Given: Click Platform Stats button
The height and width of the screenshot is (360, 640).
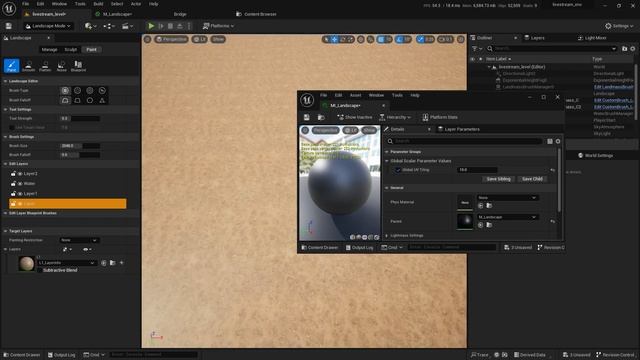Looking at the screenshot, I should pyautogui.click(x=440, y=118).
